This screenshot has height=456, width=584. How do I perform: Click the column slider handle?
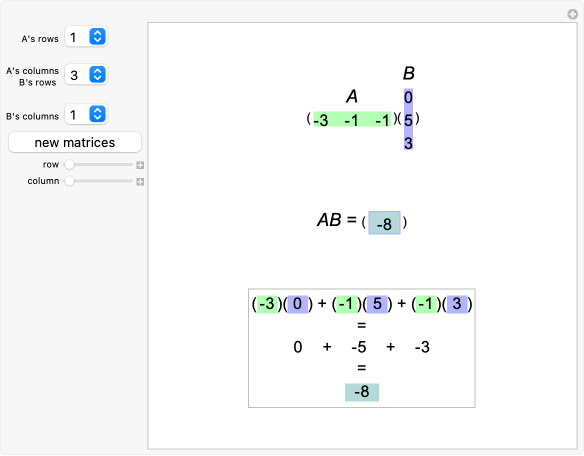tap(69, 181)
